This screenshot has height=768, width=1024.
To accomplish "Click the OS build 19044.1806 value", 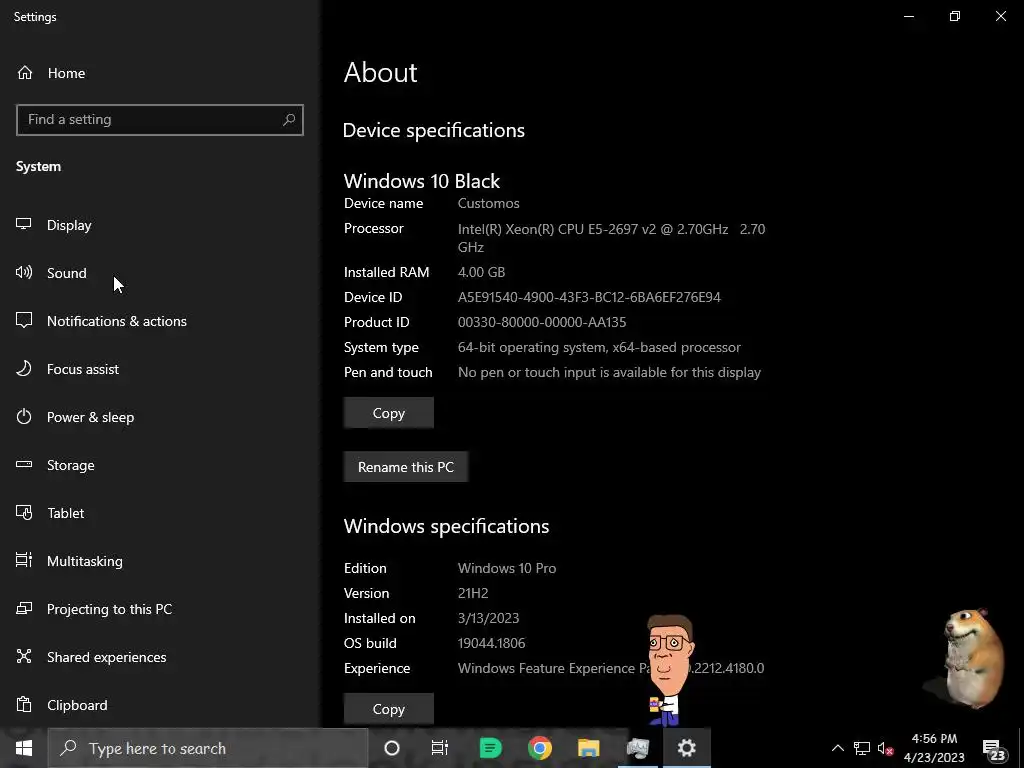I will (x=491, y=643).
